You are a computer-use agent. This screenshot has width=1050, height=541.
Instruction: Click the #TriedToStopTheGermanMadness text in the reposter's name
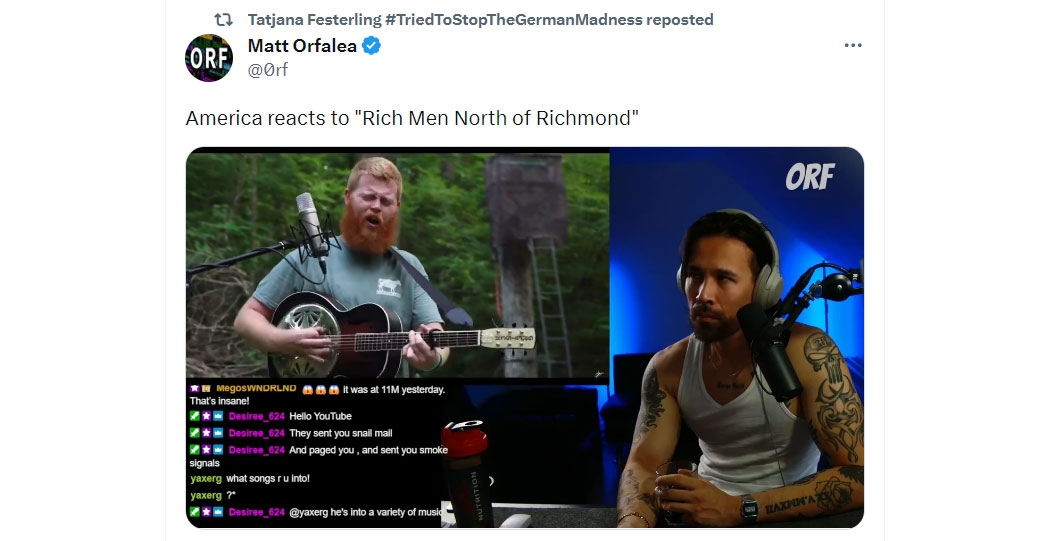[x=514, y=20]
